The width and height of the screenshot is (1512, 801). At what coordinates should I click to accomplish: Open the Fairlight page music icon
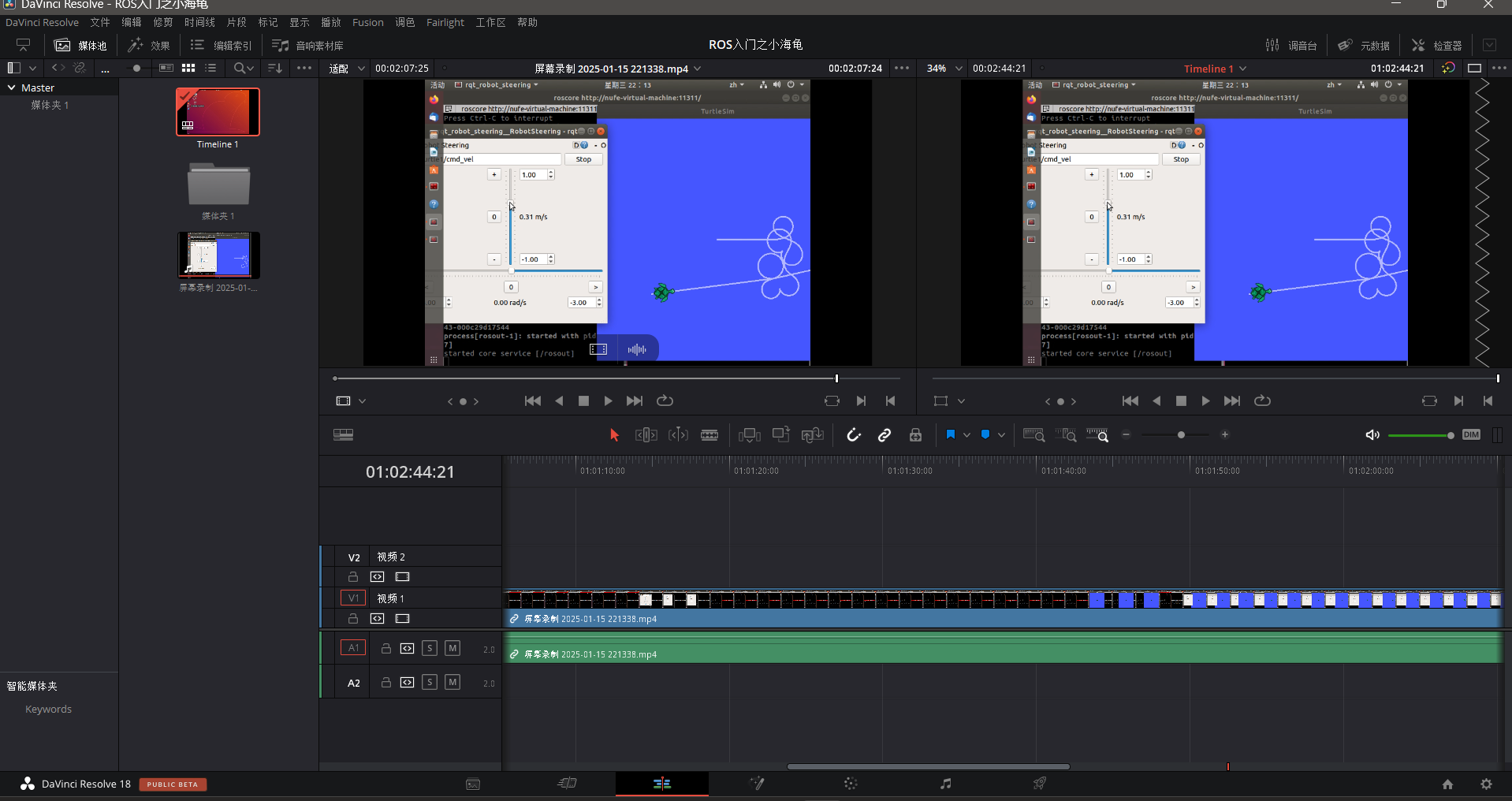click(x=945, y=784)
